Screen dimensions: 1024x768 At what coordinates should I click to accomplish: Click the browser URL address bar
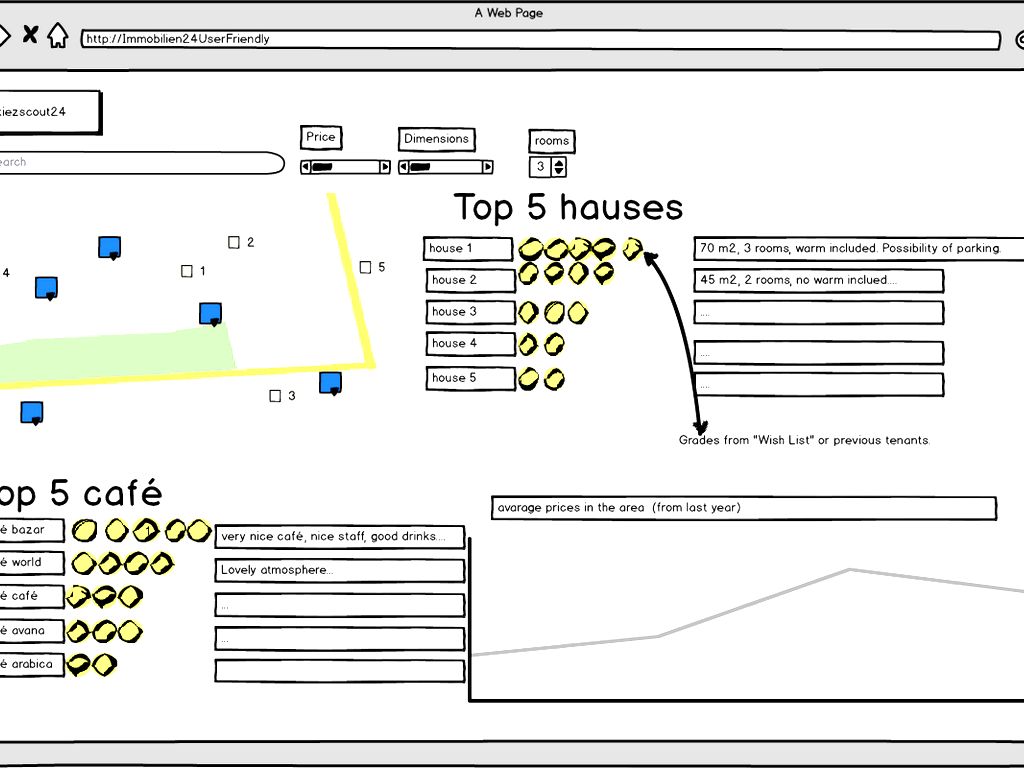(x=540, y=40)
